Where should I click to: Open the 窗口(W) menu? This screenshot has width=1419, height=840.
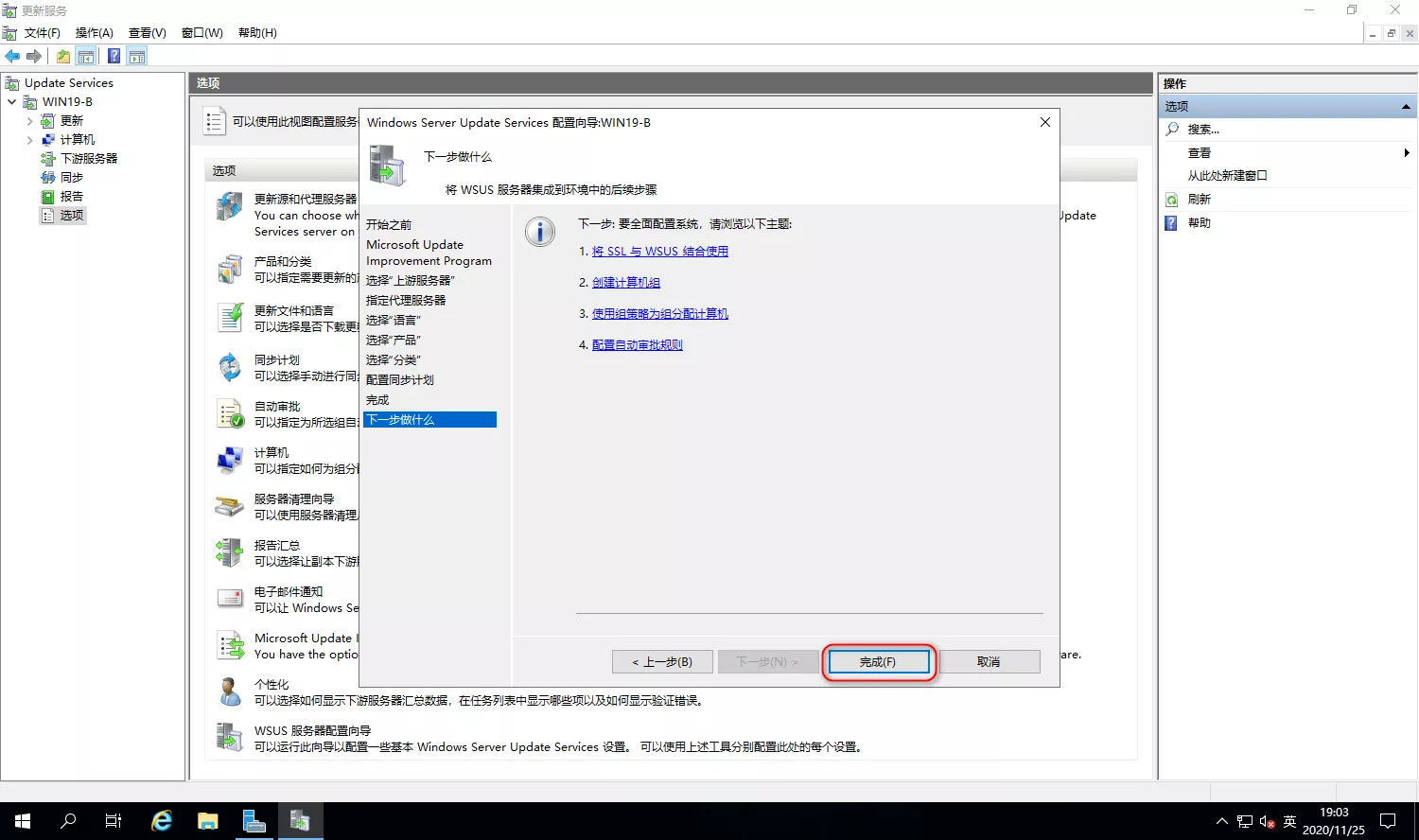coord(201,33)
